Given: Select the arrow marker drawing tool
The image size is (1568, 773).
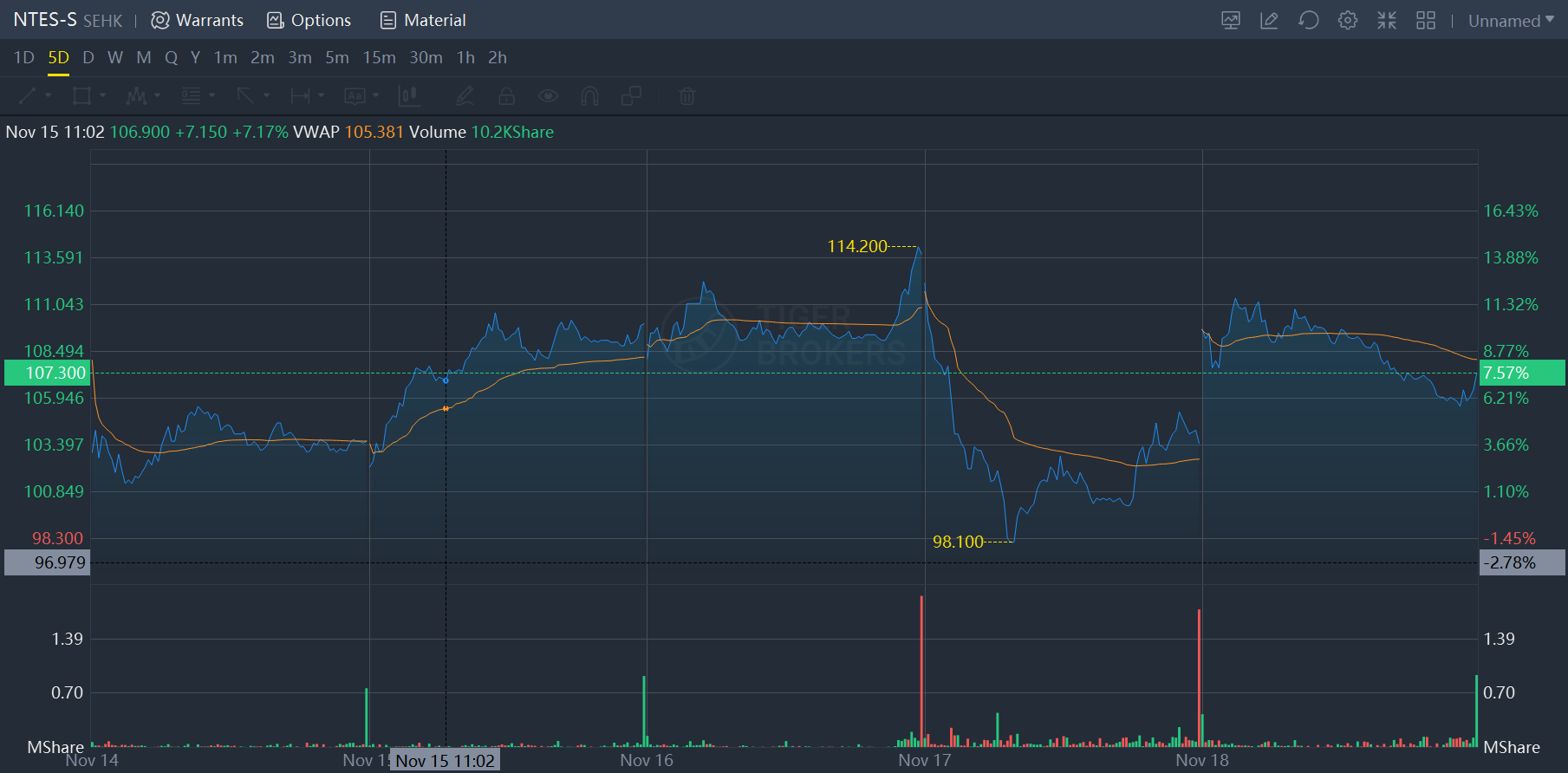Looking at the screenshot, I should 245,95.
